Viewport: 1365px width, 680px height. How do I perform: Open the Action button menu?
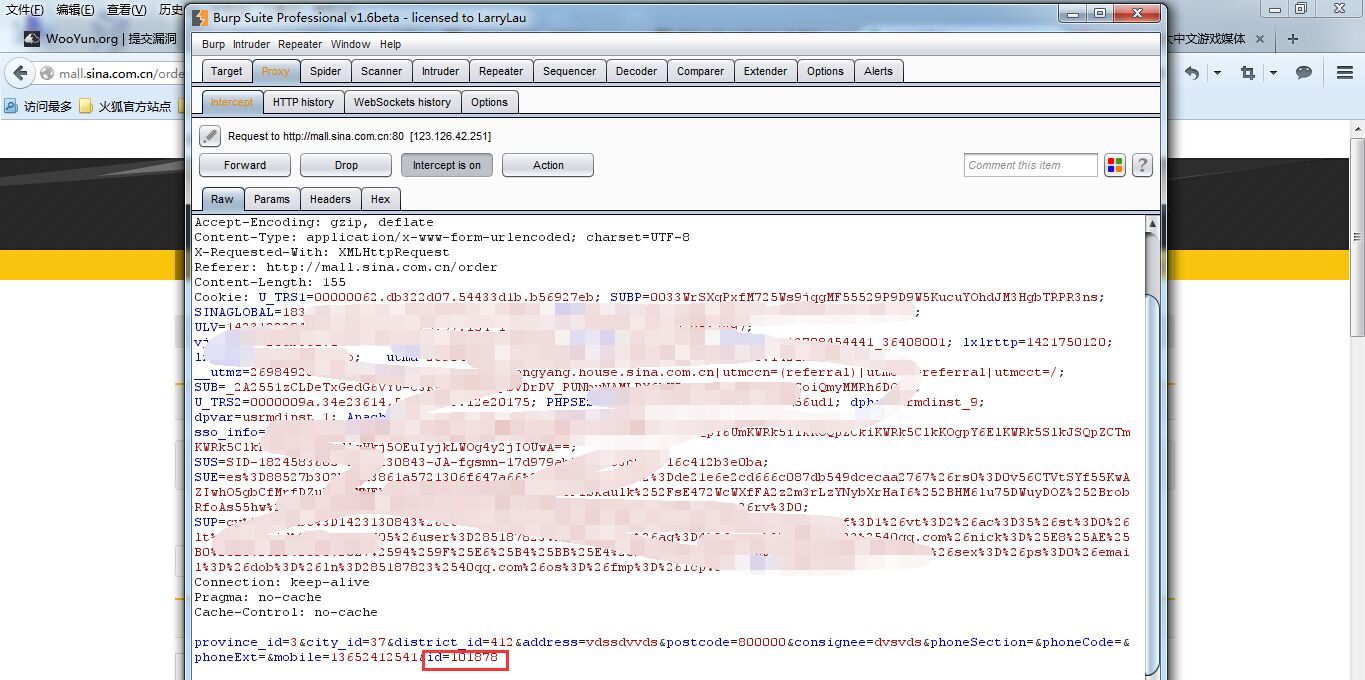pos(548,165)
